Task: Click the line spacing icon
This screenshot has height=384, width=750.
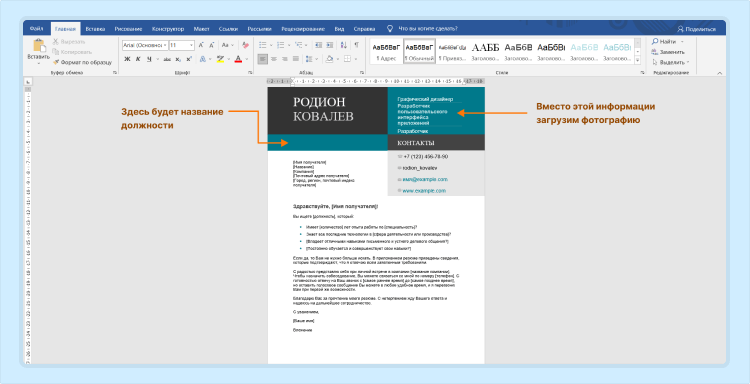Action: click(x=309, y=59)
